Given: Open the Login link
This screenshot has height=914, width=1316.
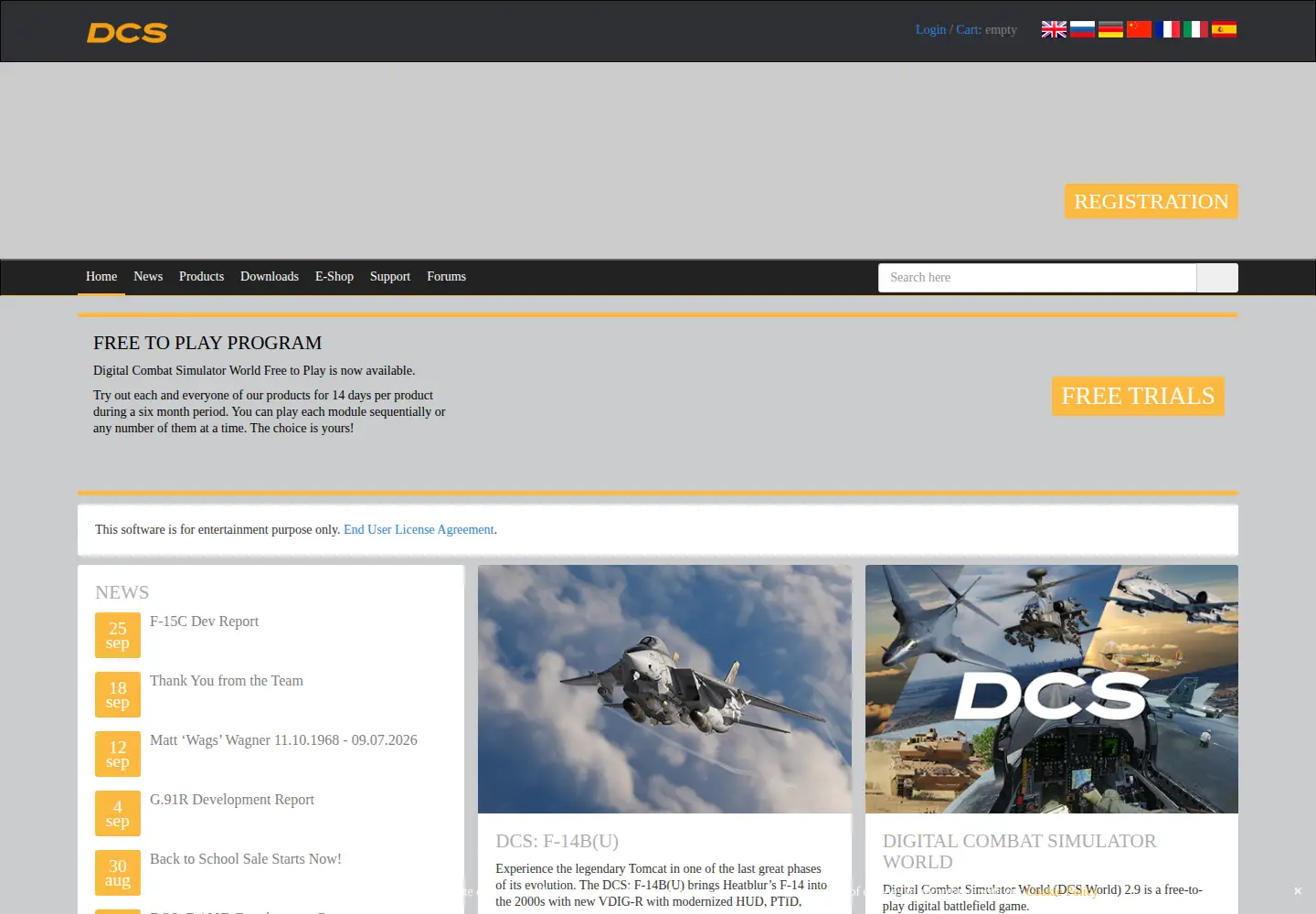Looking at the screenshot, I should coord(930,29).
